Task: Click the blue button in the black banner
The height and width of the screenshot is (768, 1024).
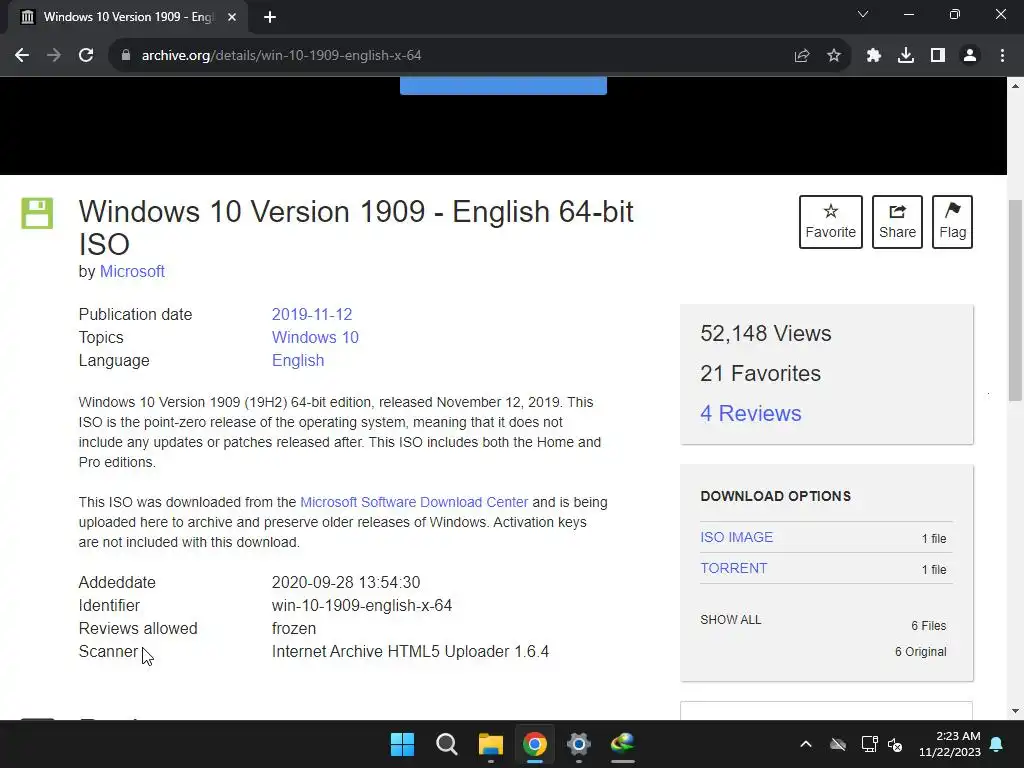Action: [503, 86]
